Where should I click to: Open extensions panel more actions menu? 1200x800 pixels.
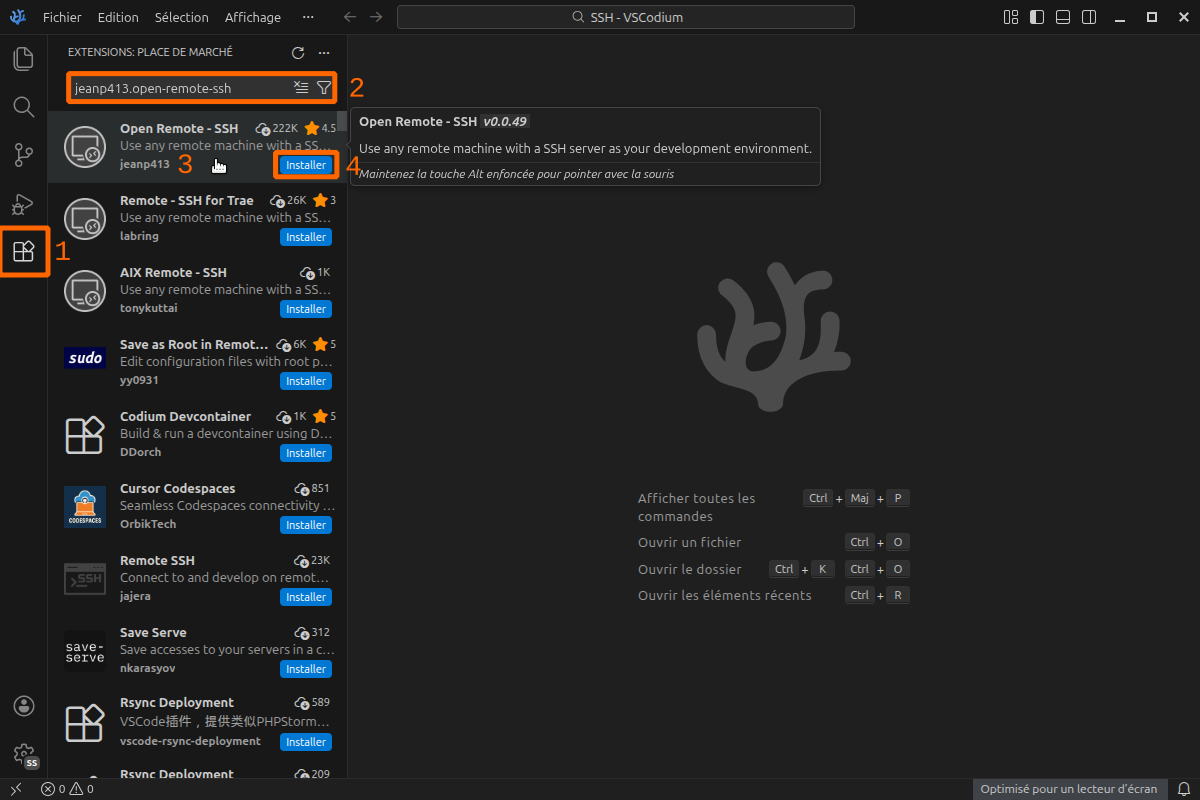click(x=324, y=52)
